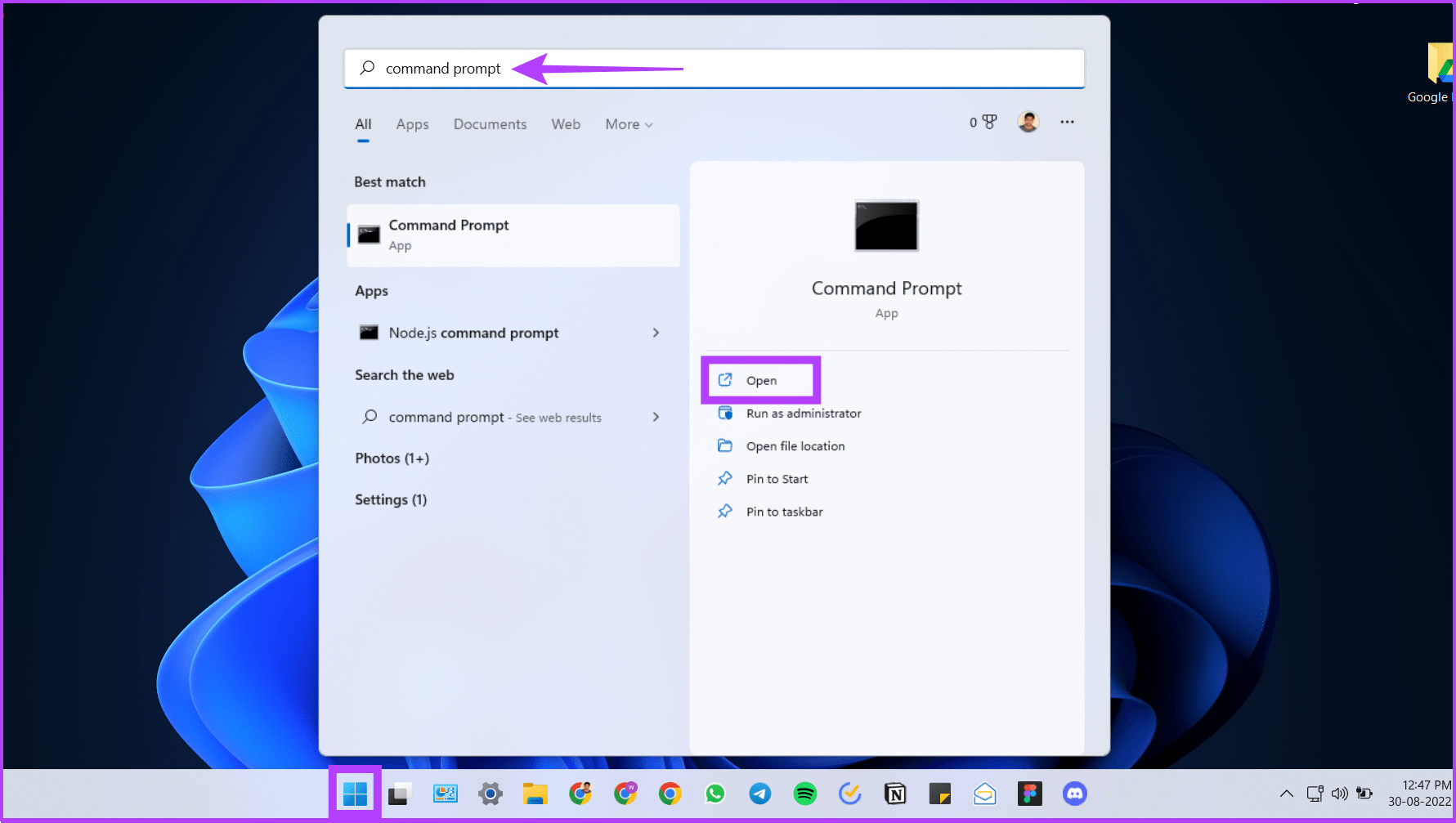Screen dimensions: 1456x823
Task: Click the network icon in system tray
Action: [1315, 793]
